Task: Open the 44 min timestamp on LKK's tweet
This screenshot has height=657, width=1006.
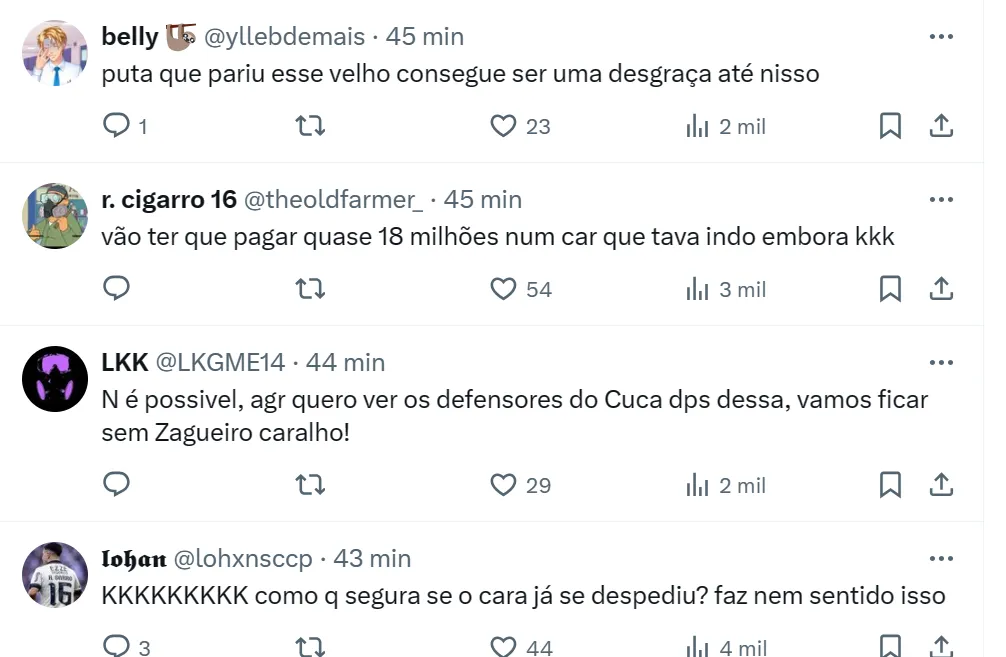Action: pos(345,362)
